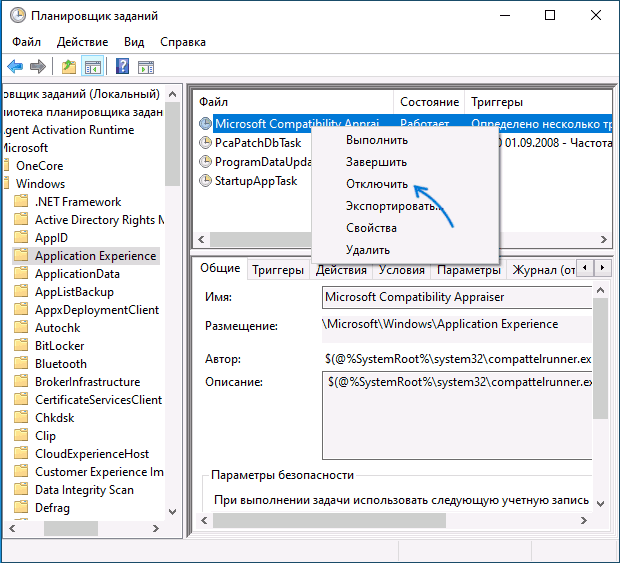This screenshot has width=620, height=563.
Task: Select Удалить in the context menu
Action: pos(405,250)
